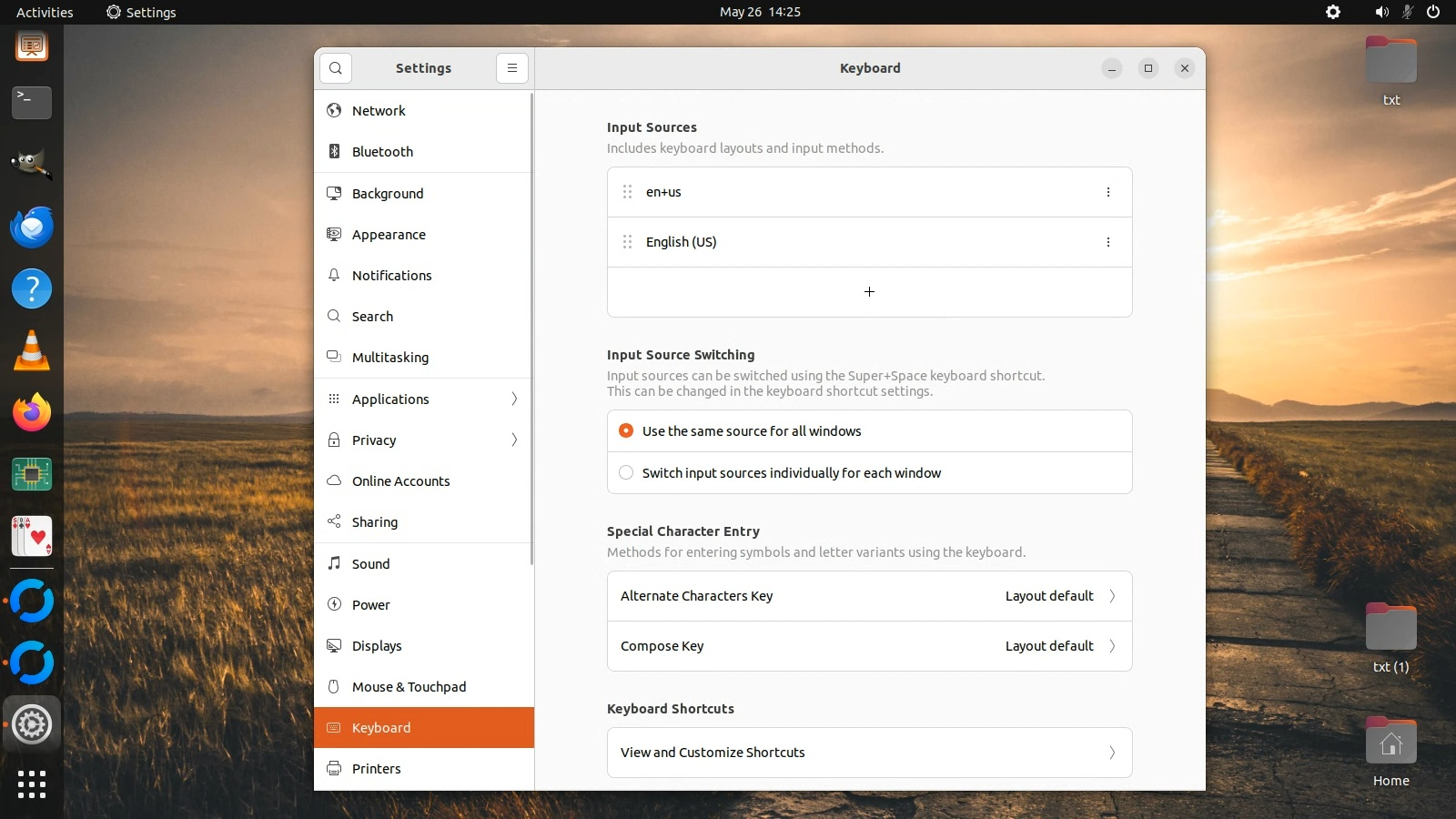Go to Sound settings panel
The image size is (1456, 819).
point(371,564)
